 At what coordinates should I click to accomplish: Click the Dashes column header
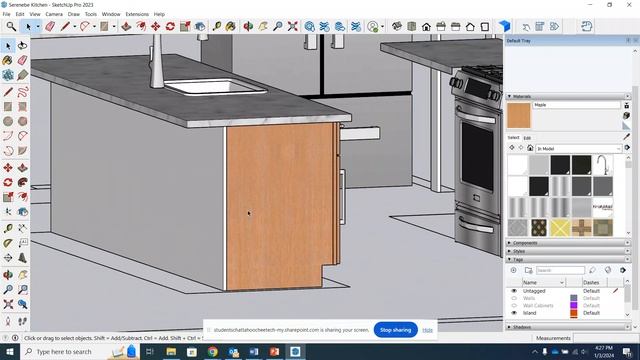(591, 282)
